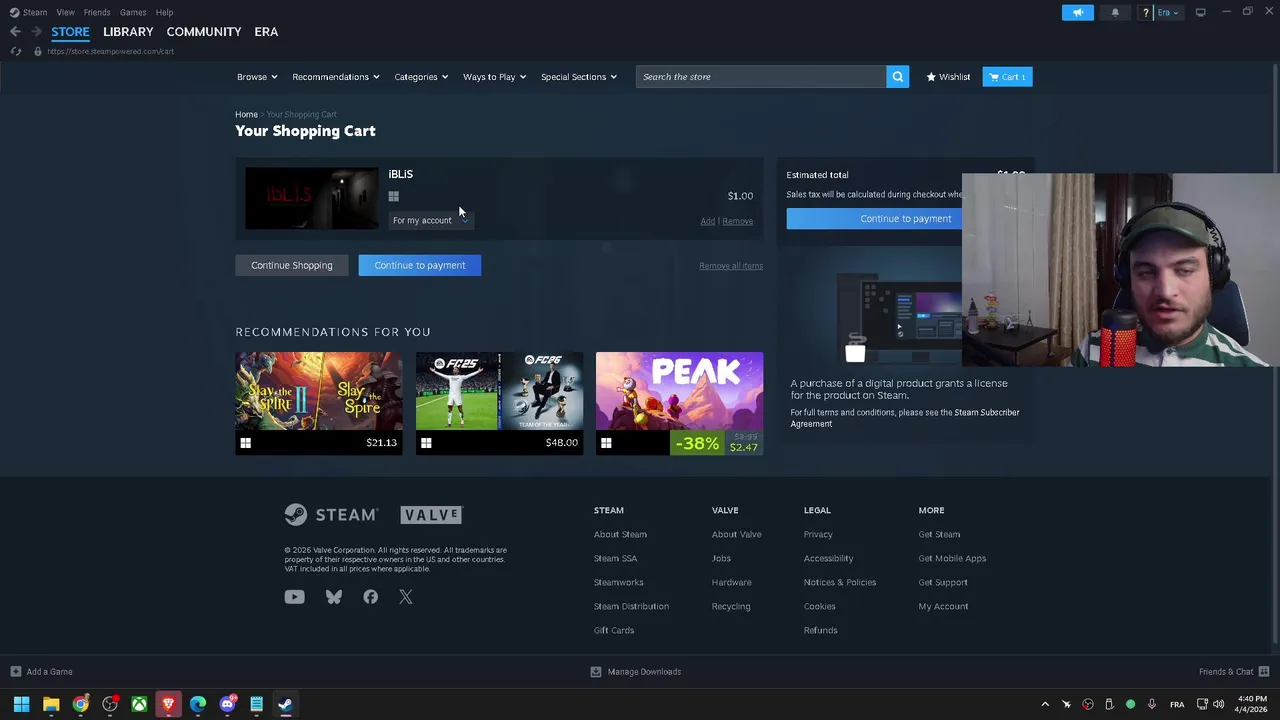The width and height of the screenshot is (1280, 720).
Task: Open the Steam menu
Action: click(28, 12)
